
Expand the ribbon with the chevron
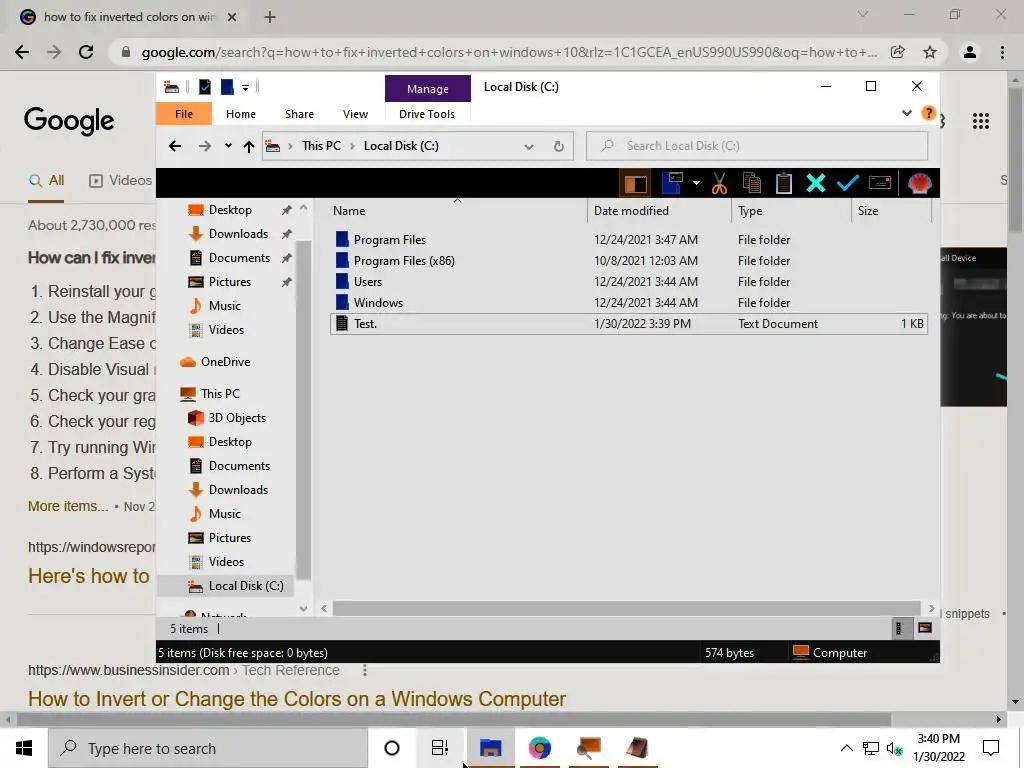906,113
